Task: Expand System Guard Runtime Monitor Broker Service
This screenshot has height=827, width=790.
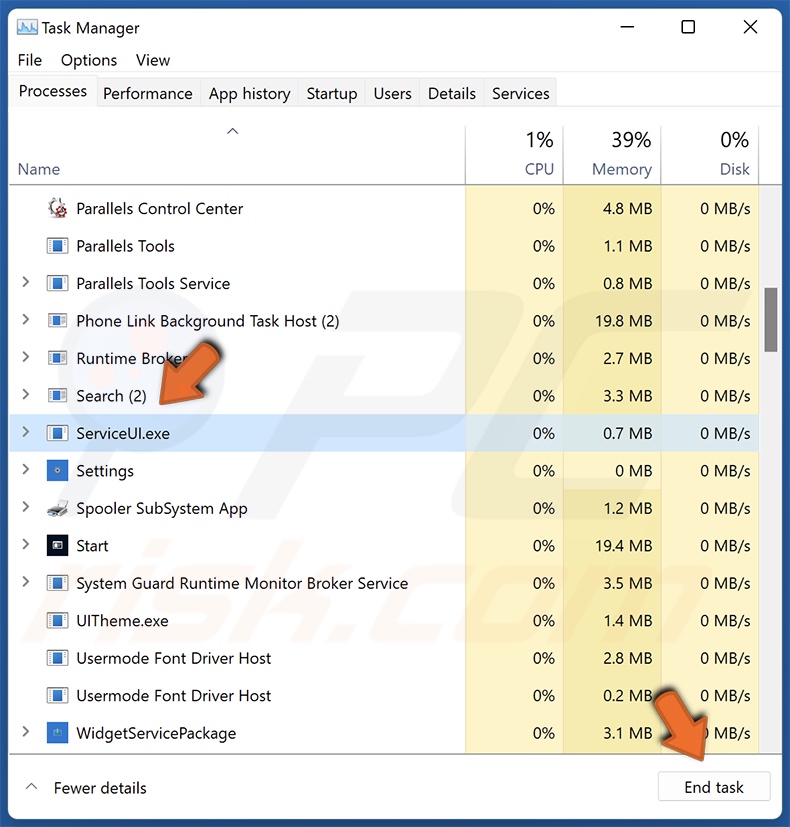Action: [x=25, y=582]
